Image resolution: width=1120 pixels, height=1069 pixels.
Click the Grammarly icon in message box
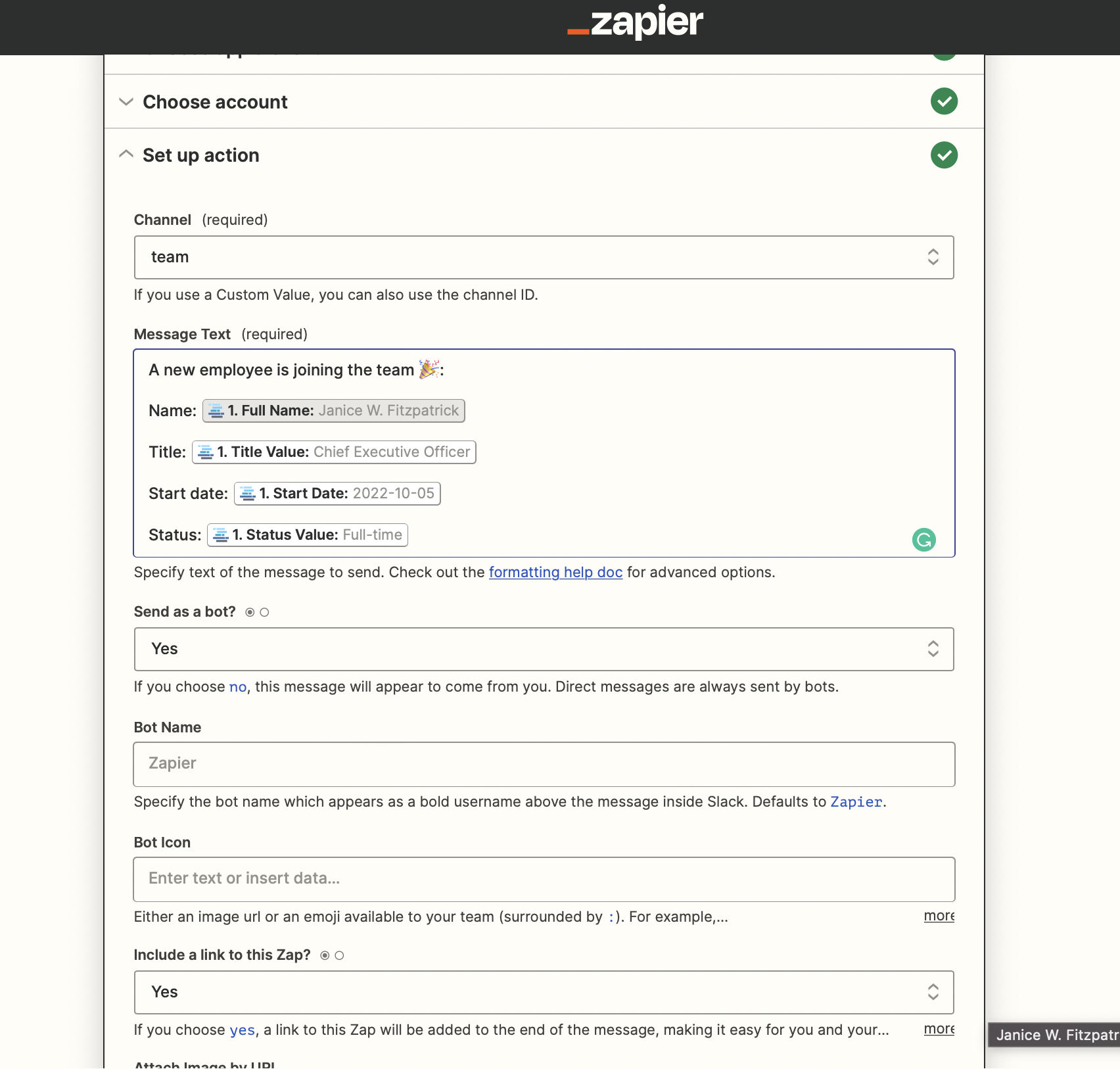pyautogui.click(x=923, y=540)
